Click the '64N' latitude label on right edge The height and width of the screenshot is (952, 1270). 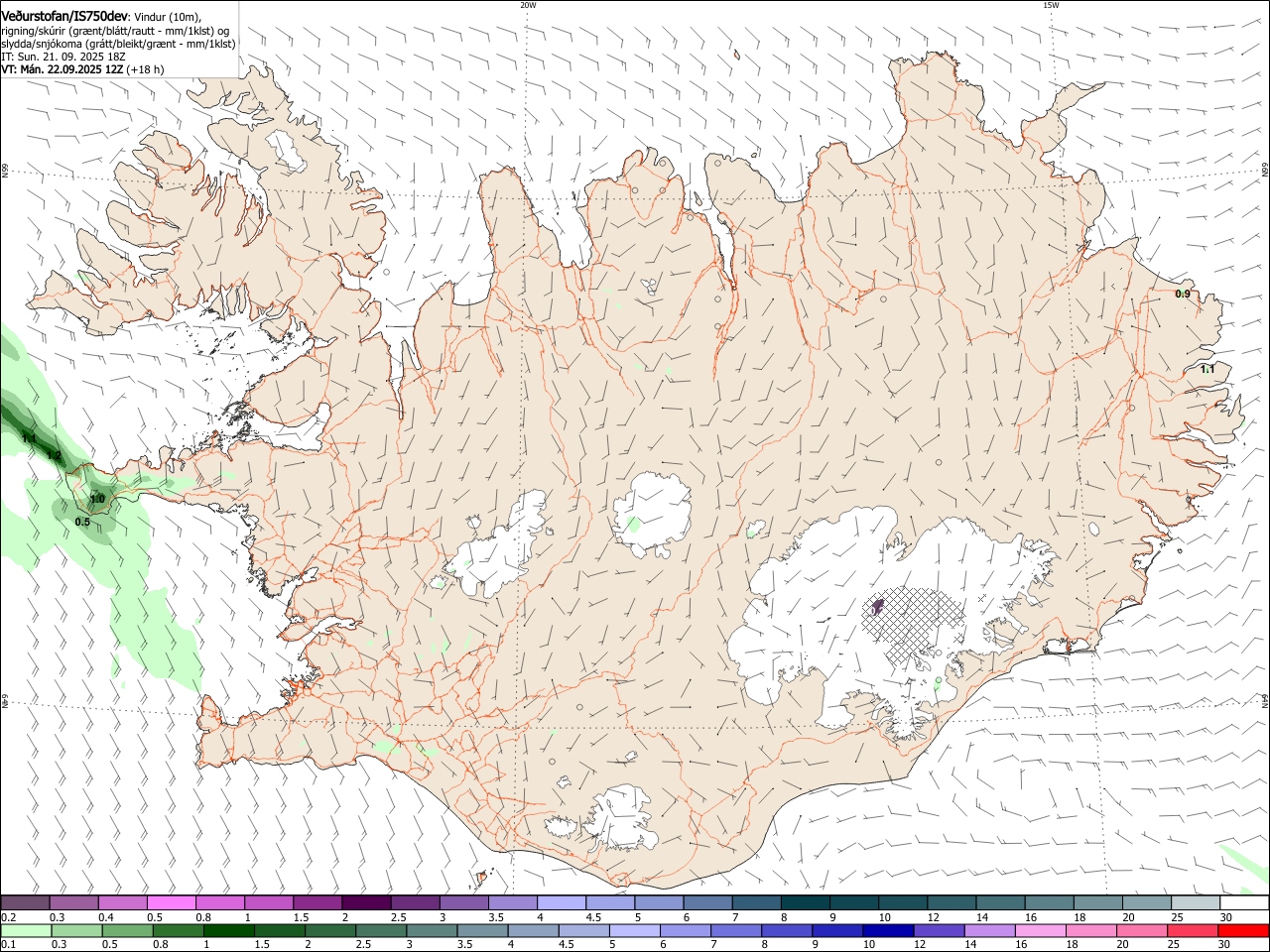(1265, 701)
